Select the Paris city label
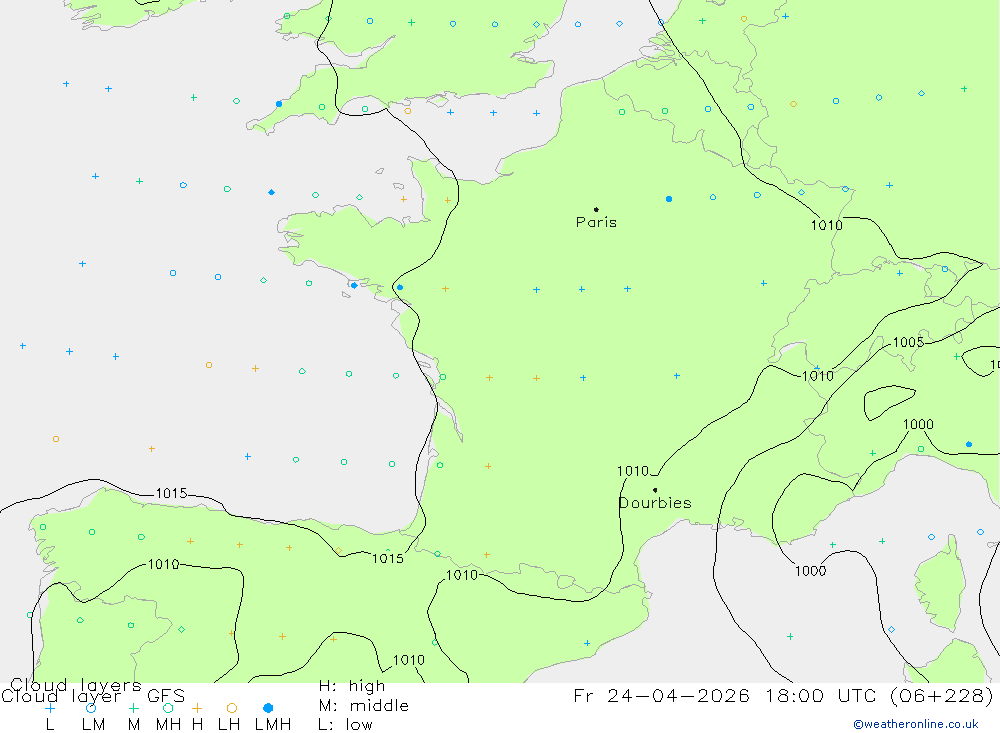The image size is (1000, 733). [x=596, y=222]
